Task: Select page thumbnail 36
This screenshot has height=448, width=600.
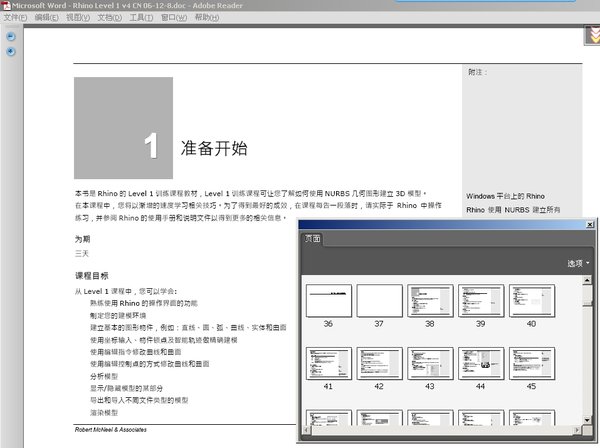Action: [329, 301]
